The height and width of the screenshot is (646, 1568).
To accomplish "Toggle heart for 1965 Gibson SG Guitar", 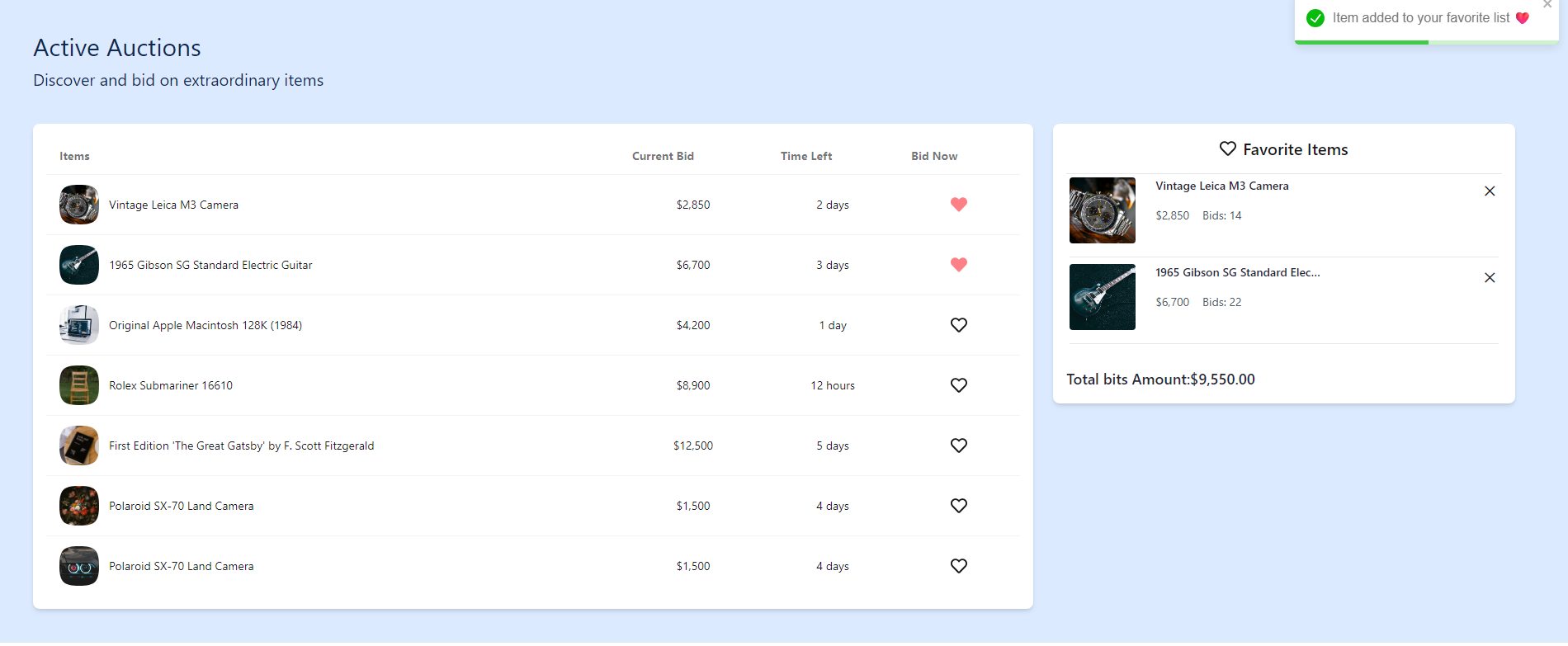I will point(958,265).
